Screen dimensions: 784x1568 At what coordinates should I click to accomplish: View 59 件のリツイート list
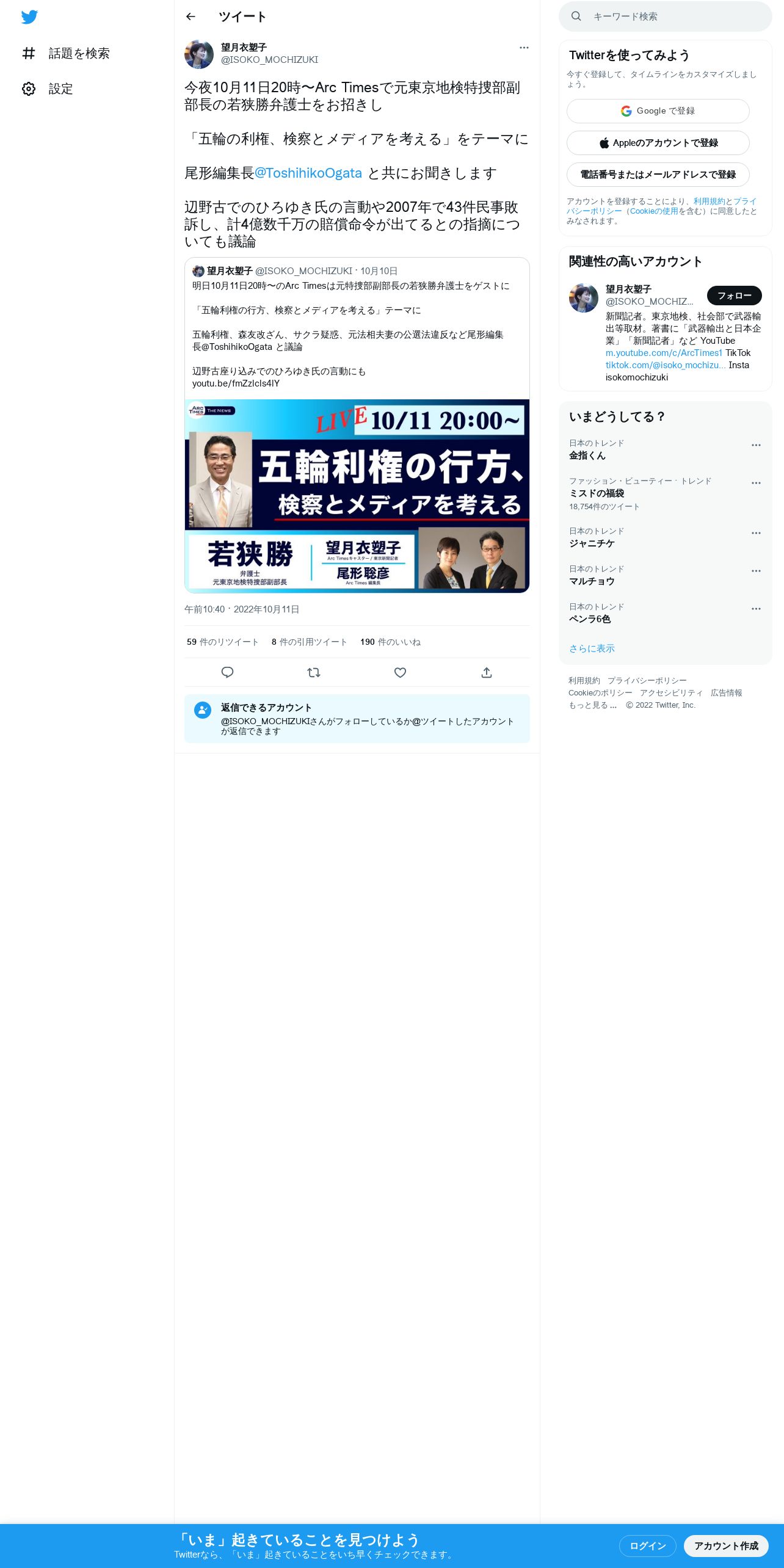[x=222, y=642]
